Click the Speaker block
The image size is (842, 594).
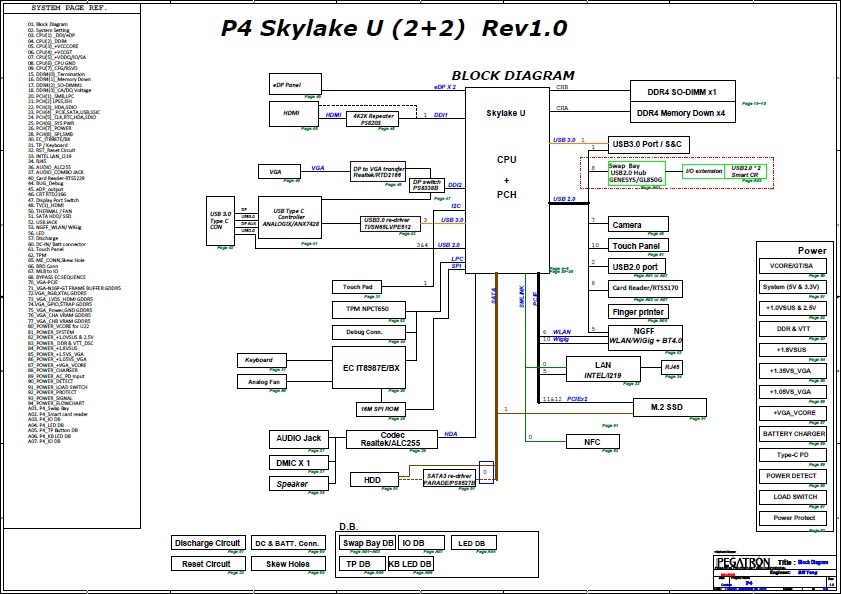[x=299, y=484]
